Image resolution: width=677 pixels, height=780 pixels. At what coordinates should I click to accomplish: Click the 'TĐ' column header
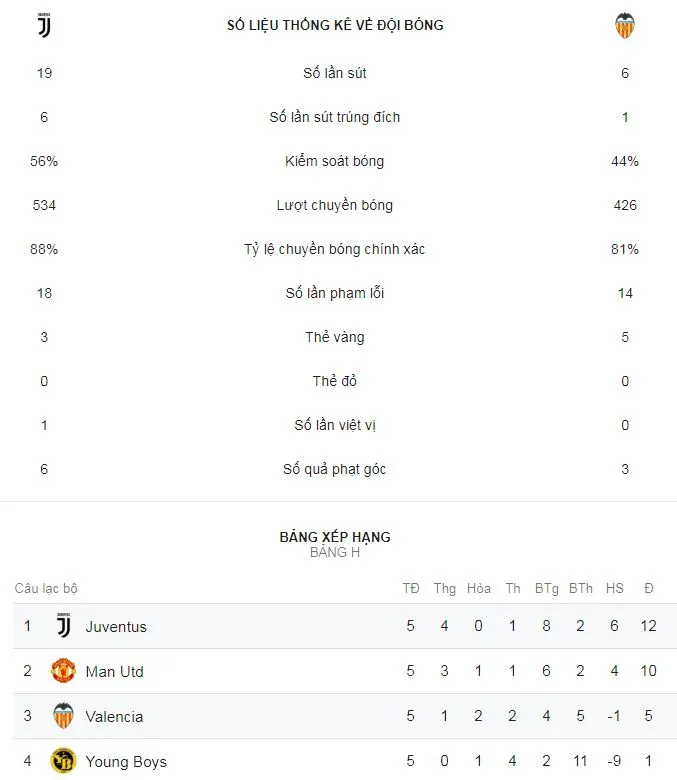(410, 588)
